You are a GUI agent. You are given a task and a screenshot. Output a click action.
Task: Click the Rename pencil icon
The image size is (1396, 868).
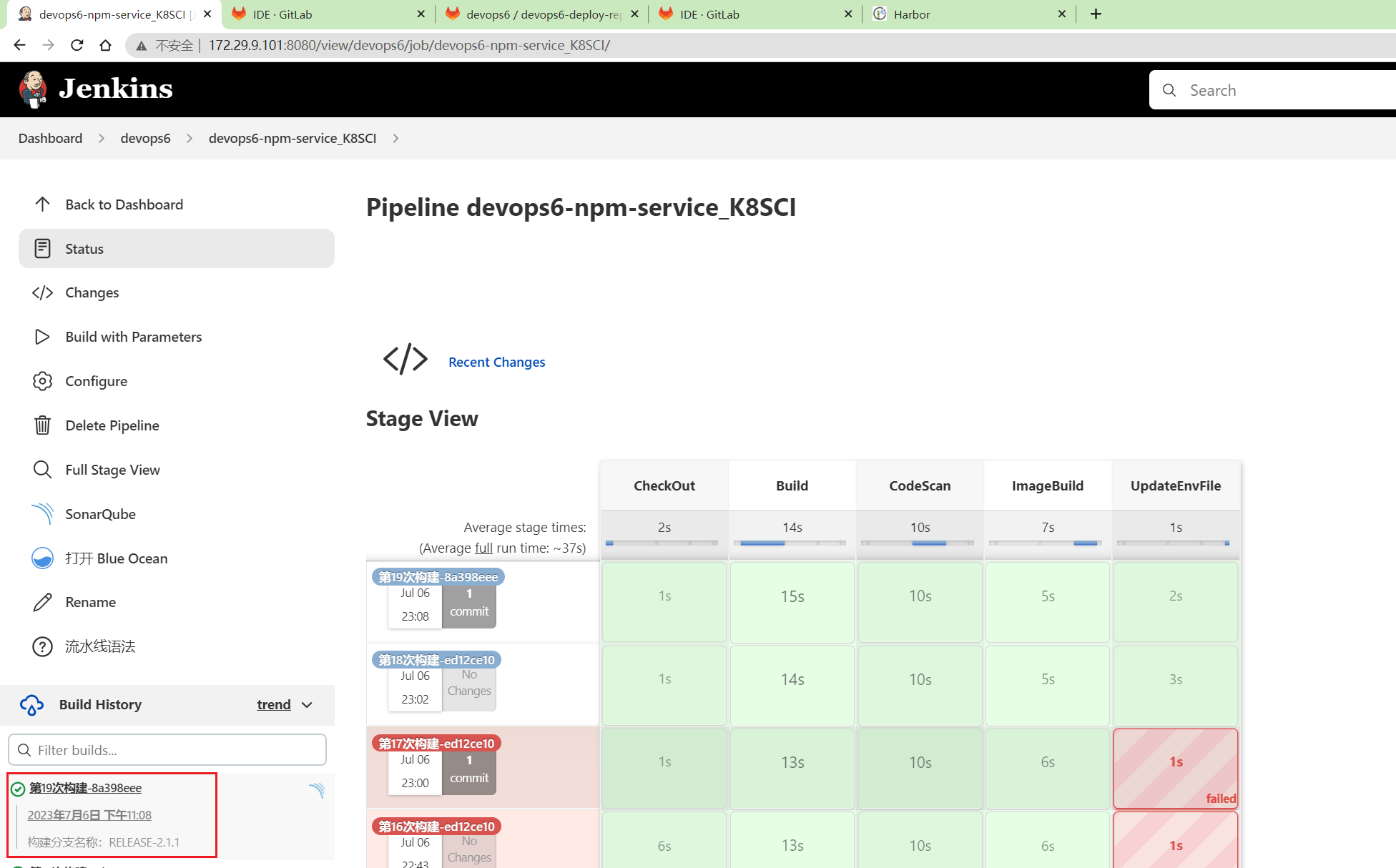tap(42, 602)
